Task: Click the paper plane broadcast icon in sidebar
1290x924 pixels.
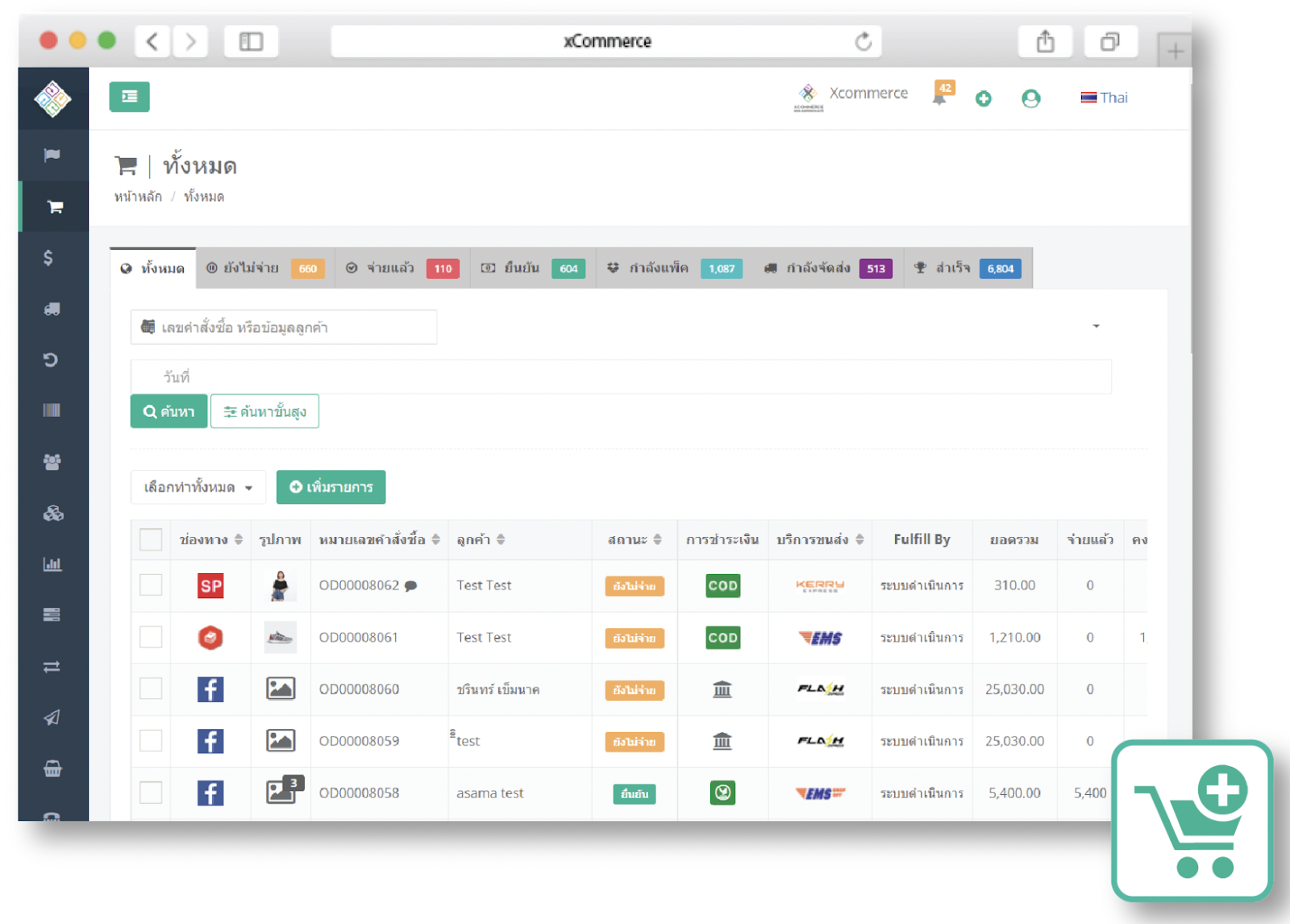Action: (x=52, y=718)
